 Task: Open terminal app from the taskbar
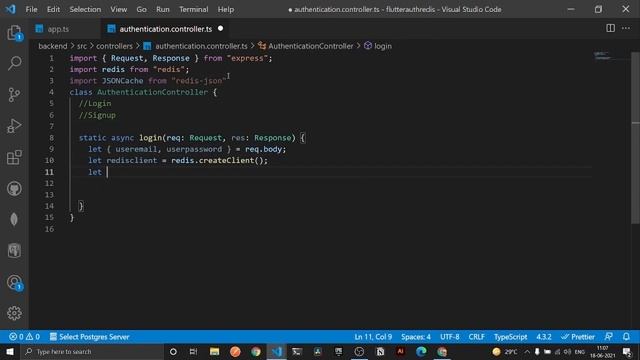click(297, 351)
